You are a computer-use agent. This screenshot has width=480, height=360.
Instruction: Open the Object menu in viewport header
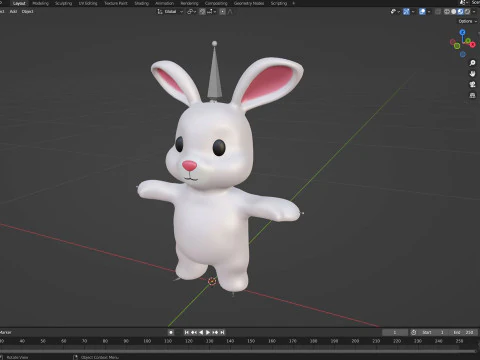pyautogui.click(x=27, y=11)
